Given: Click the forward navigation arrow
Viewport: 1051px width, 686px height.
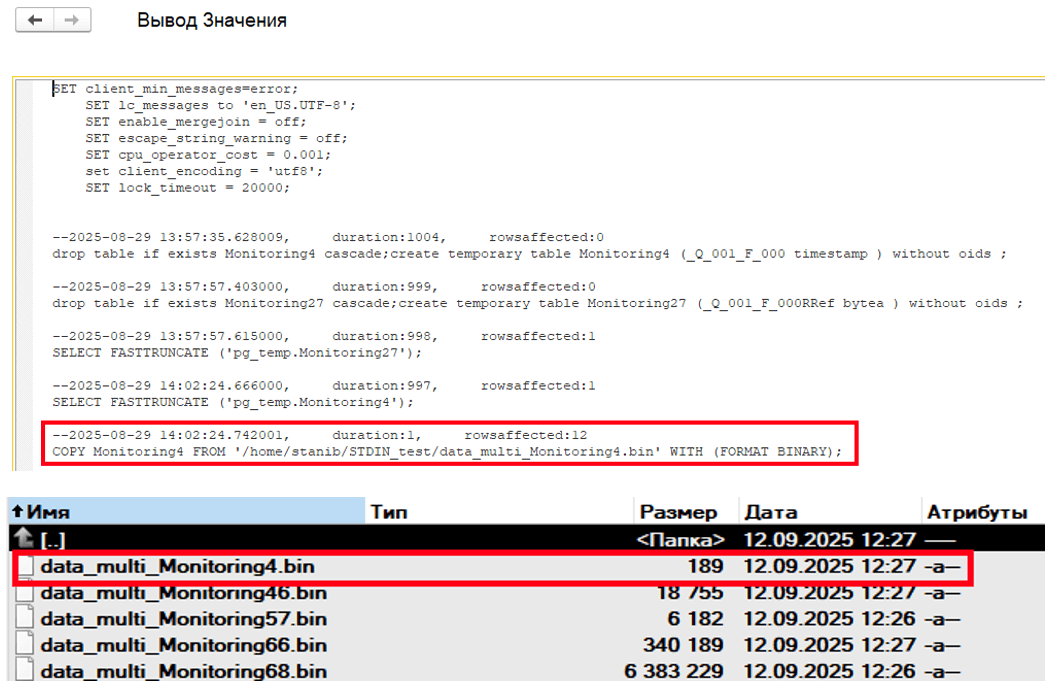Looking at the screenshot, I should pyautogui.click(x=71, y=20).
